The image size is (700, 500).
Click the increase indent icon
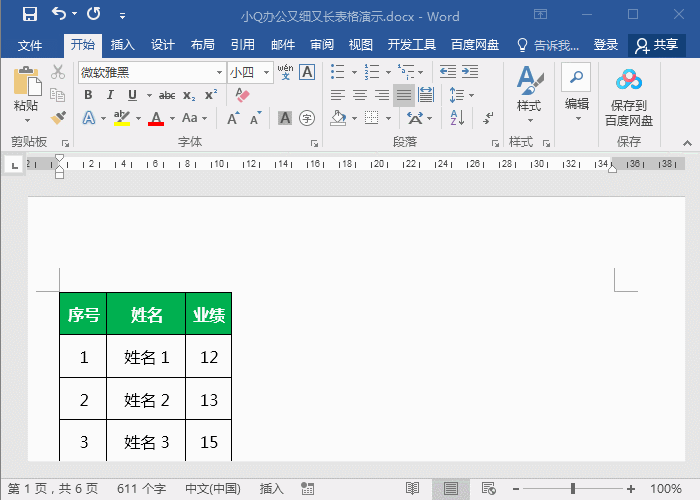pos(470,71)
